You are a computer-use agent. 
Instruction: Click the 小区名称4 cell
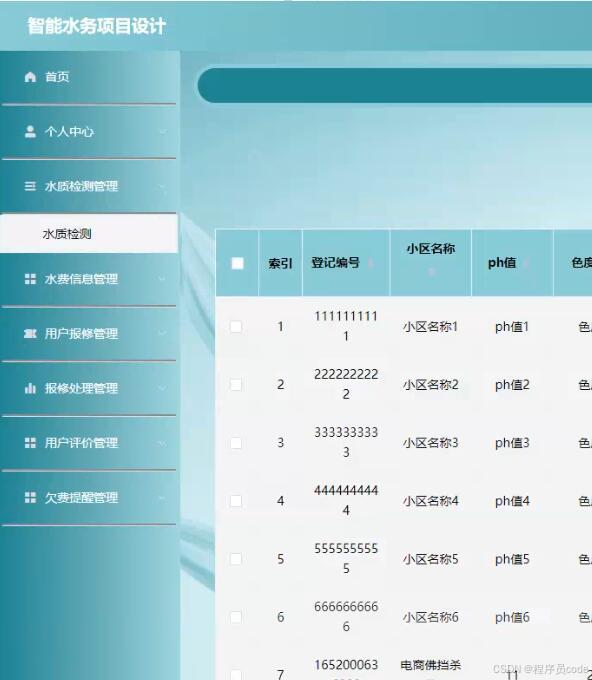click(x=431, y=501)
